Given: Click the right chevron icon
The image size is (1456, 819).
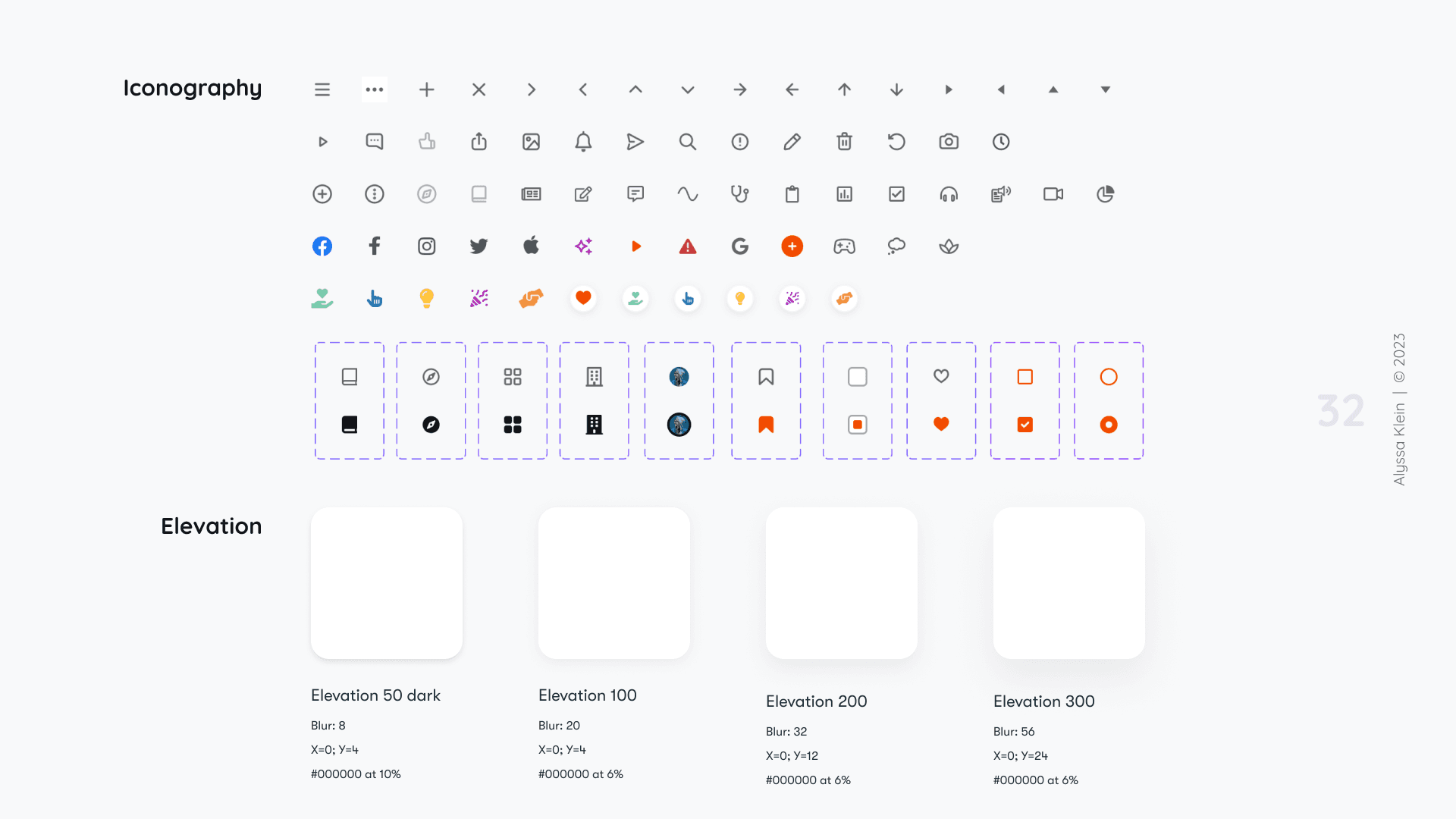Looking at the screenshot, I should point(532,89).
